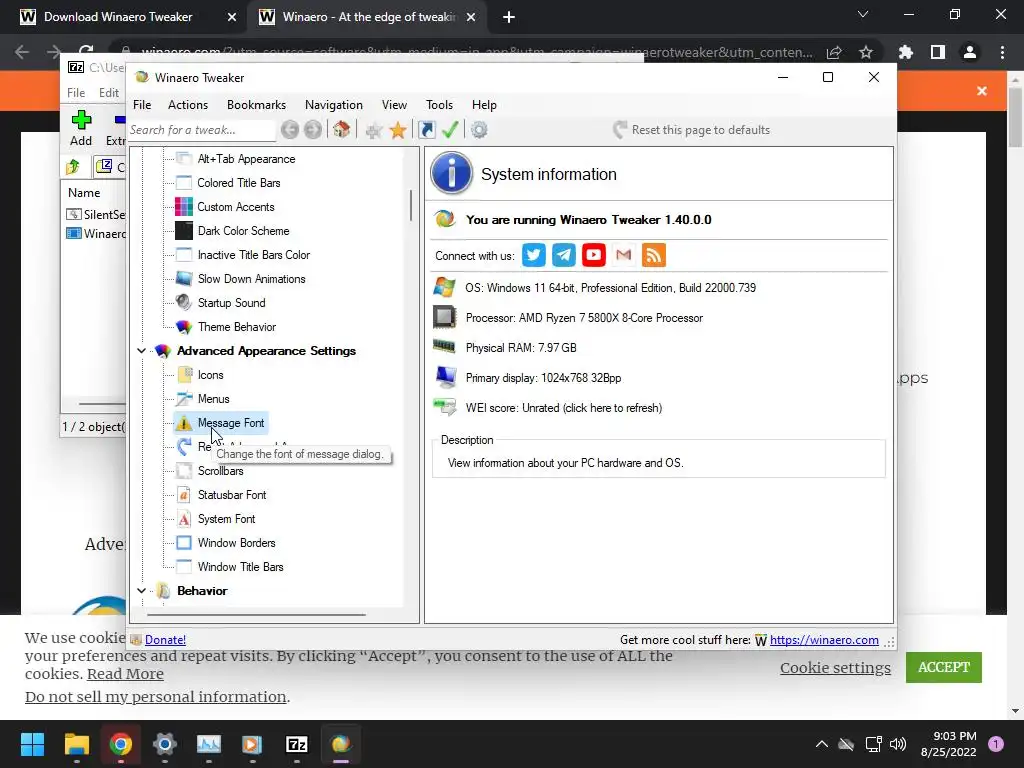Collapse Advanced Appearance Settings group

[x=141, y=351]
